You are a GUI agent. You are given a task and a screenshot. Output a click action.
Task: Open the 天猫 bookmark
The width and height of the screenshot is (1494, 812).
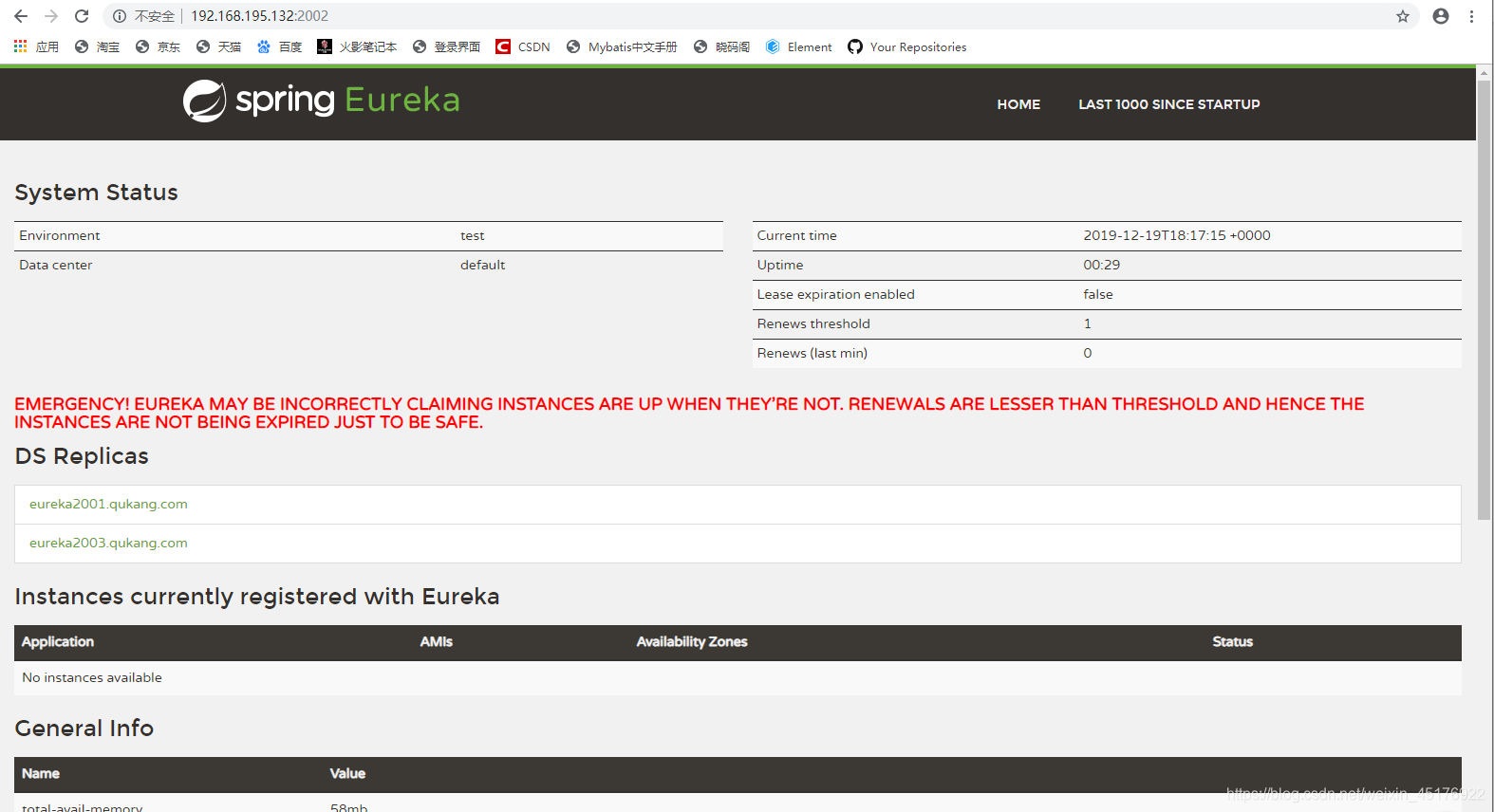point(218,46)
